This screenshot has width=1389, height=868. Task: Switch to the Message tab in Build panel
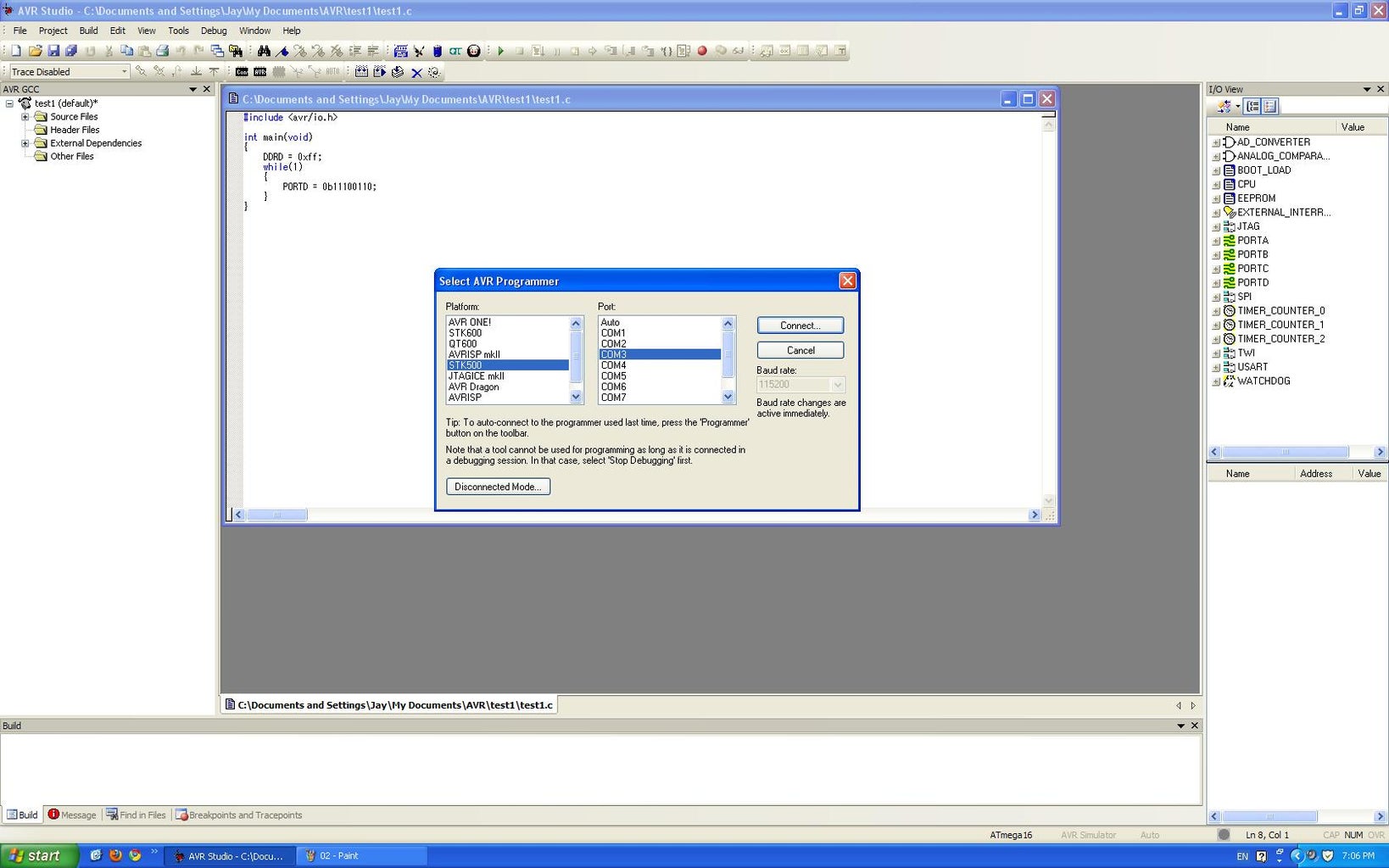(x=78, y=815)
